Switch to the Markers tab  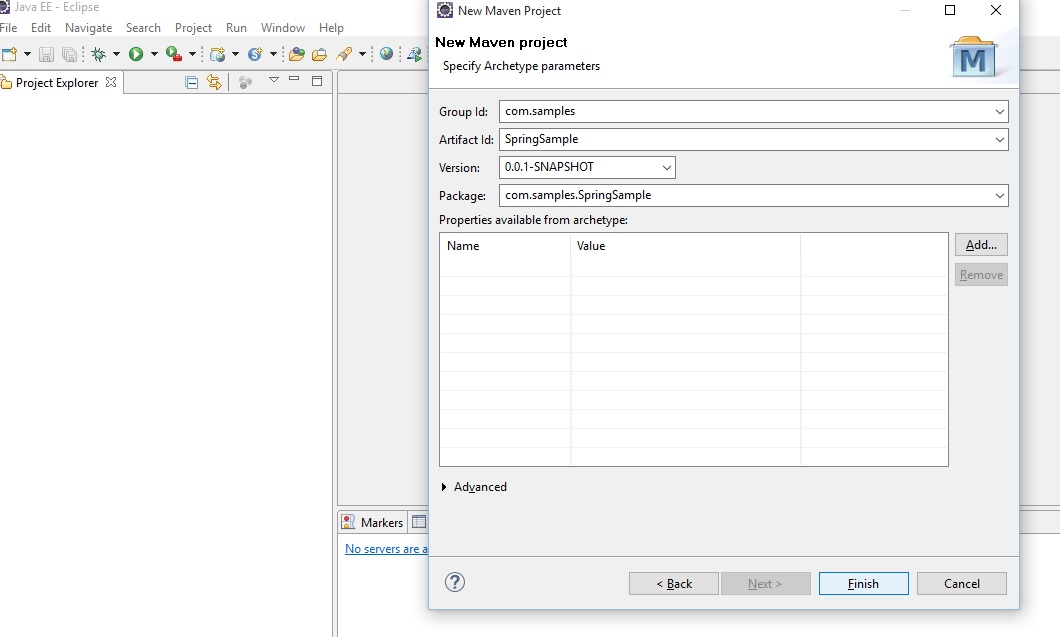coord(373,522)
